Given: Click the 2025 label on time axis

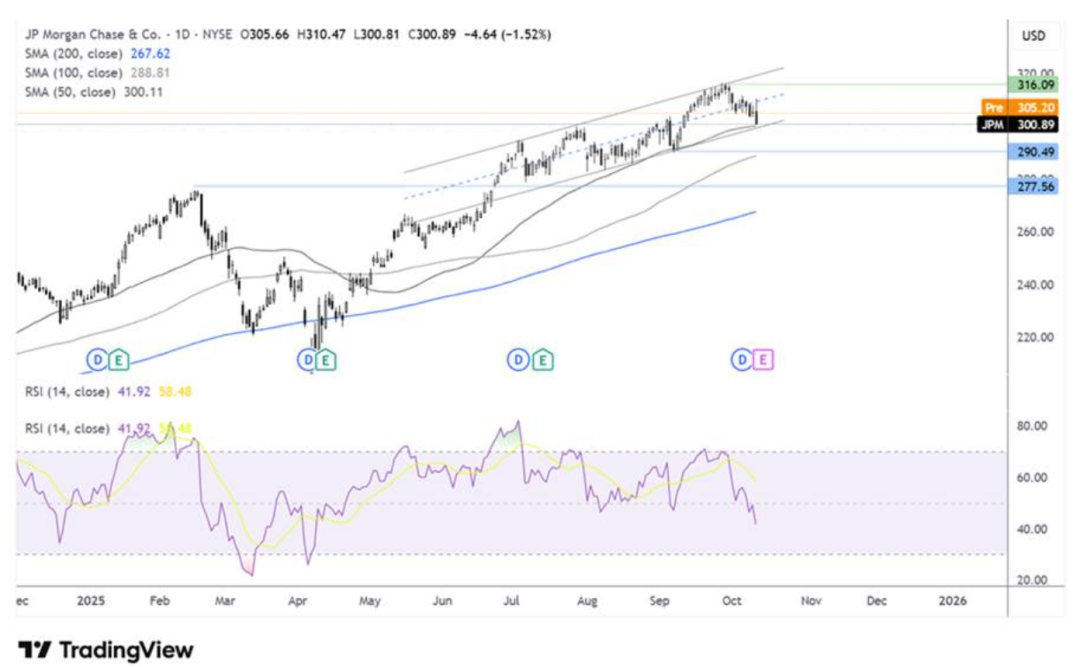Looking at the screenshot, I should [91, 601].
